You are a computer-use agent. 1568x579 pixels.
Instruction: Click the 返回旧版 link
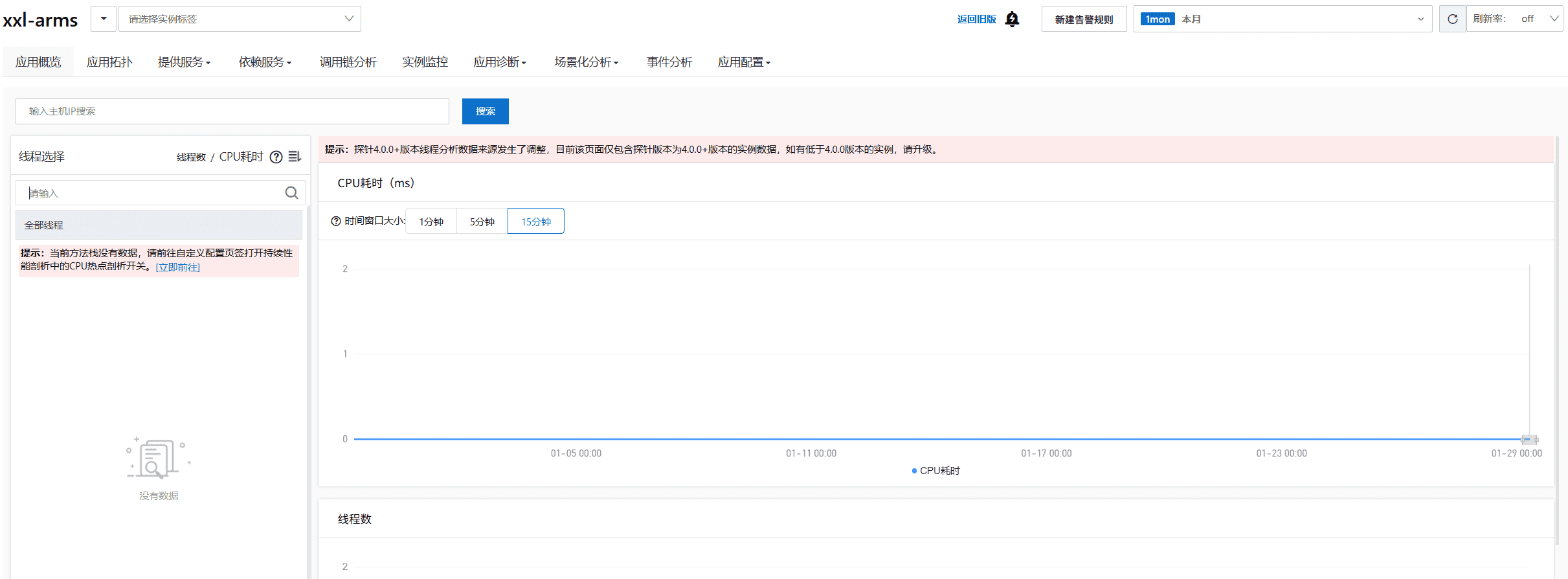pos(976,19)
